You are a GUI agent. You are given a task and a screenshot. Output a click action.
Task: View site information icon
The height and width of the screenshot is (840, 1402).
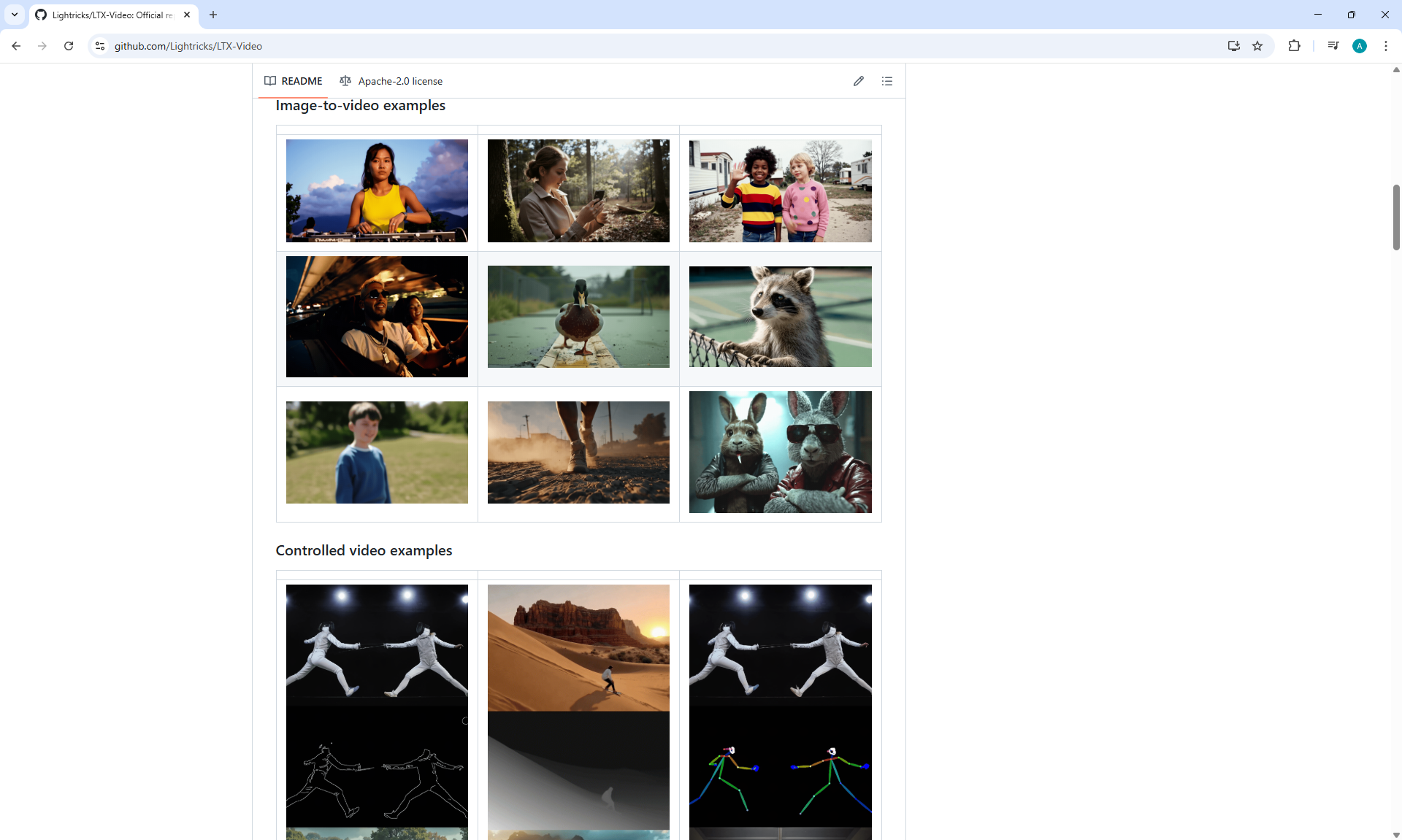(100, 46)
